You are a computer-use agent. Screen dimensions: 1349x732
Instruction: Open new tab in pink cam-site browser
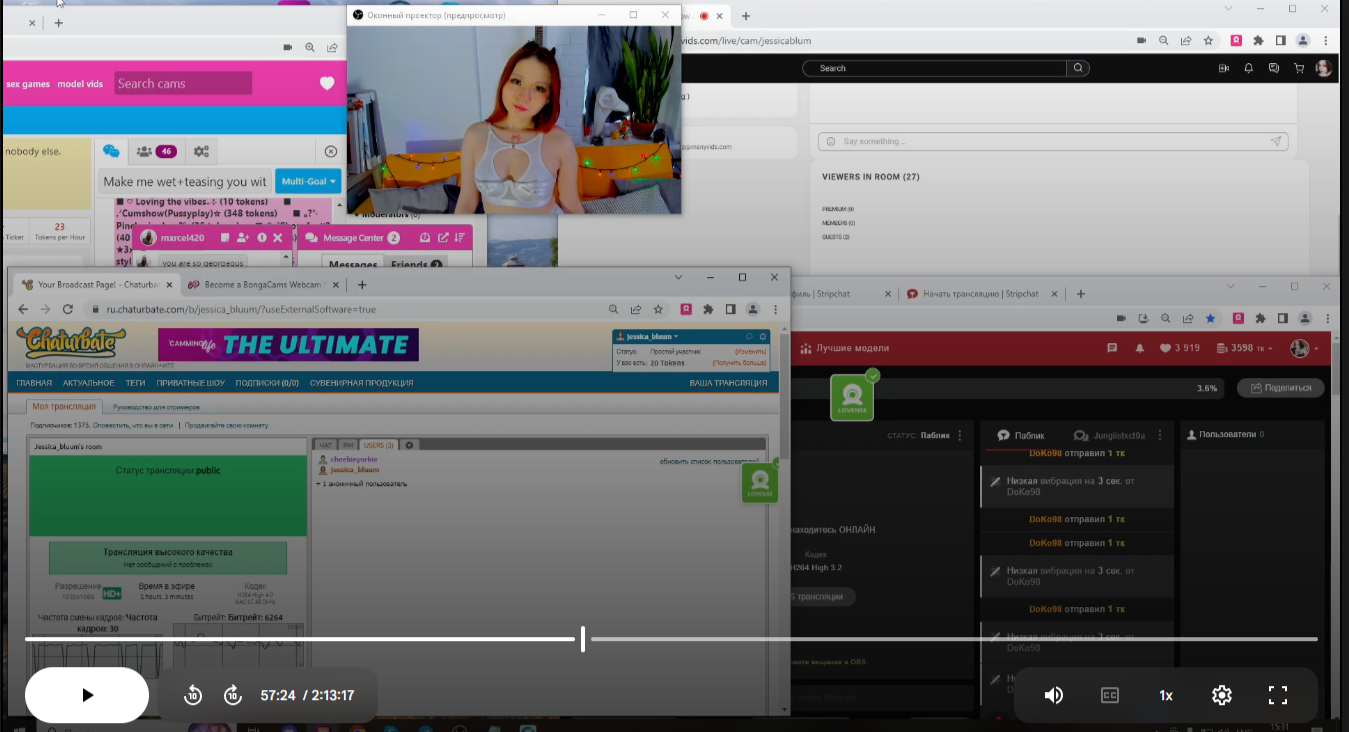[59, 22]
